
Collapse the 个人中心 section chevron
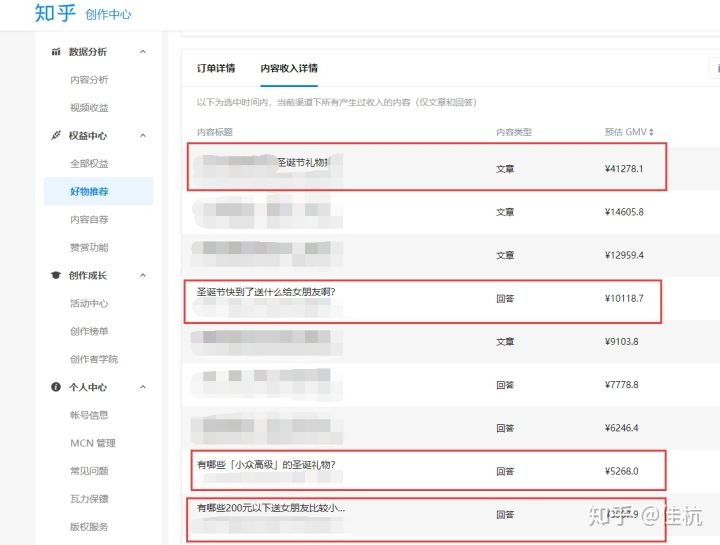pyautogui.click(x=143, y=387)
